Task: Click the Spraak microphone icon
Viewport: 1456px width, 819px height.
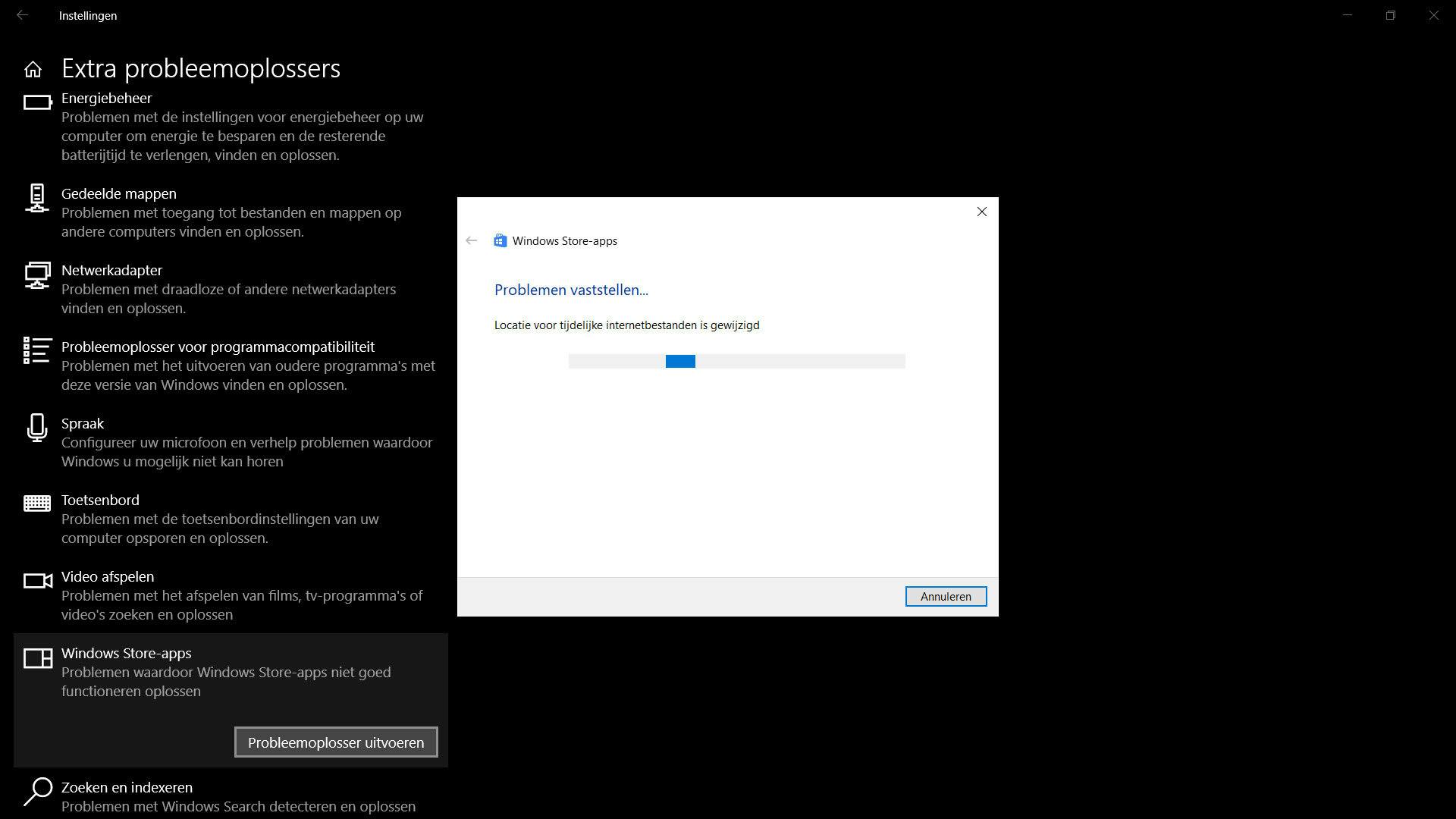Action: 37,428
